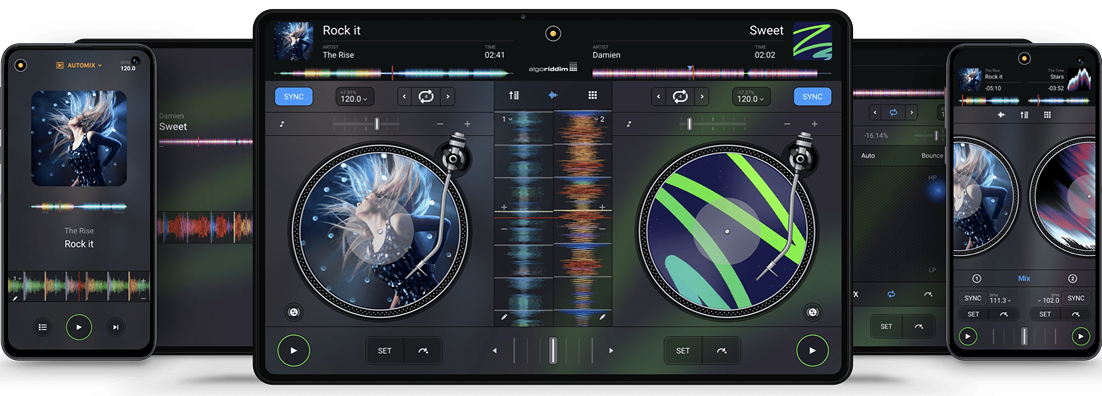Open the AUTOMIX dropdown on left phone

click(79, 65)
